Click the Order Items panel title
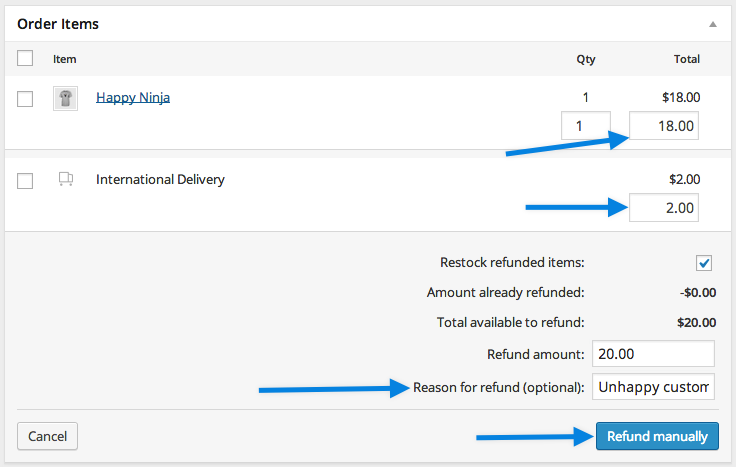 tap(58, 23)
